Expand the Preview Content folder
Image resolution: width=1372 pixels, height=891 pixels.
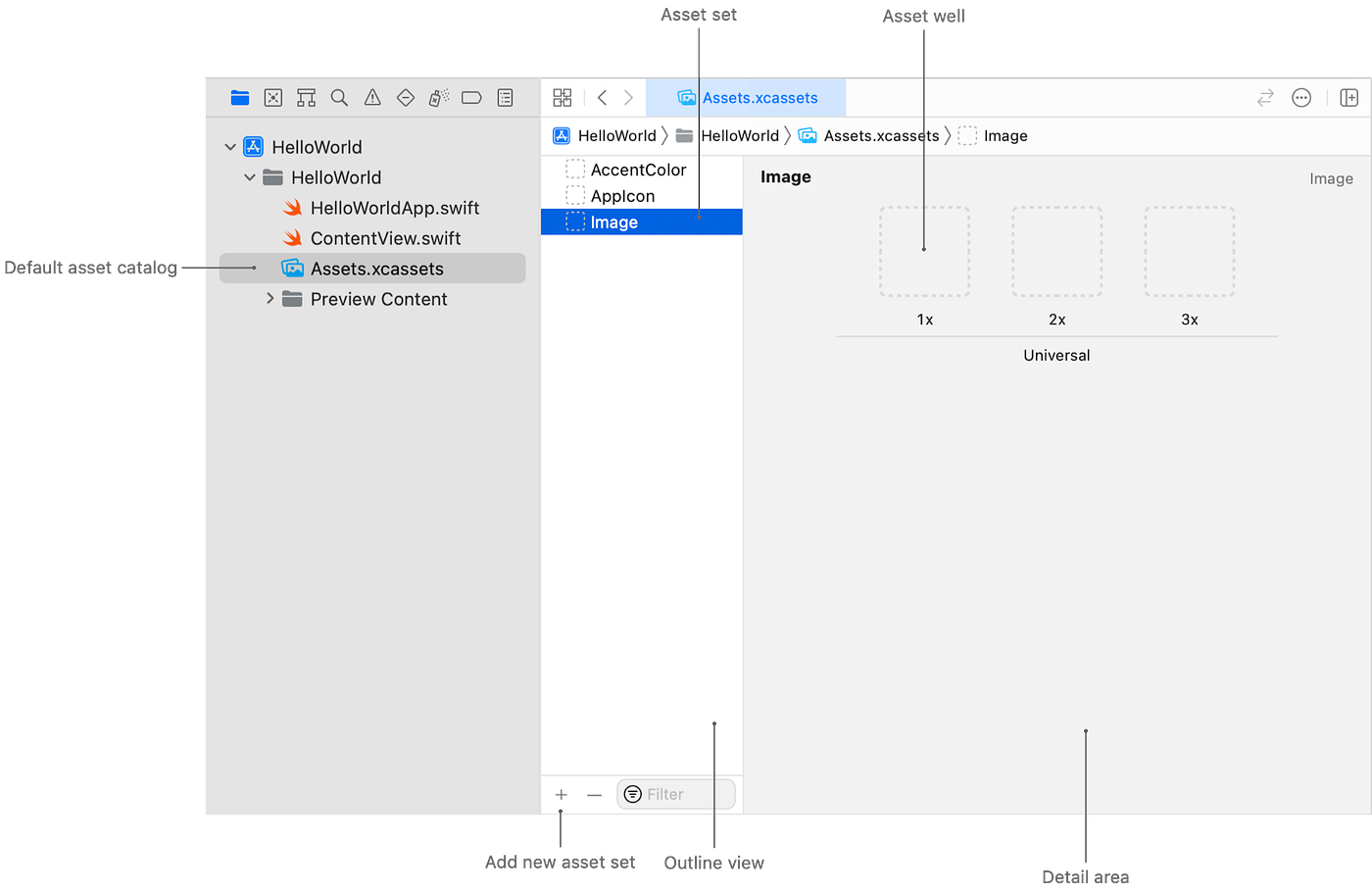(x=269, y=298)
